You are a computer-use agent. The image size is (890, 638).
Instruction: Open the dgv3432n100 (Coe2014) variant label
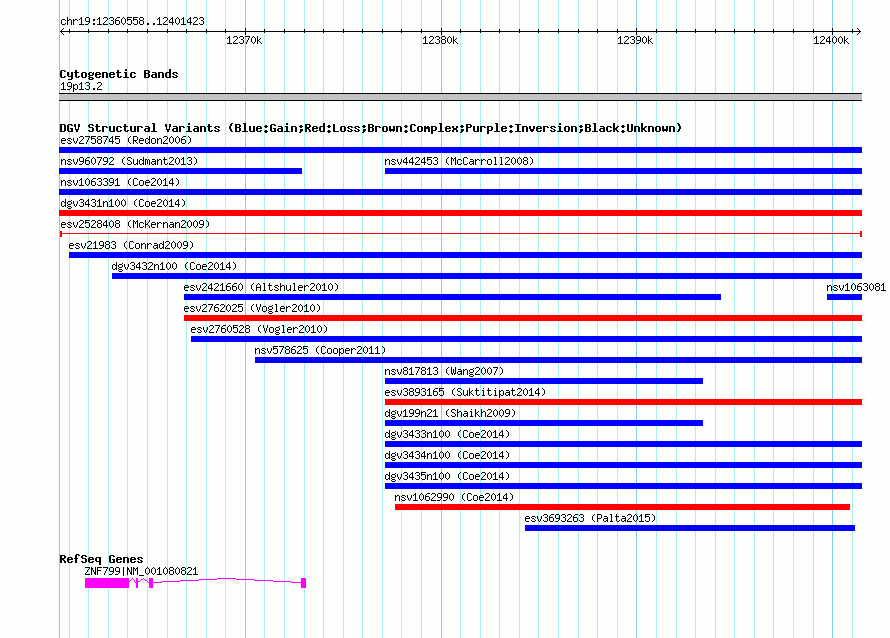pyautogui.click(x=174, y=266)
